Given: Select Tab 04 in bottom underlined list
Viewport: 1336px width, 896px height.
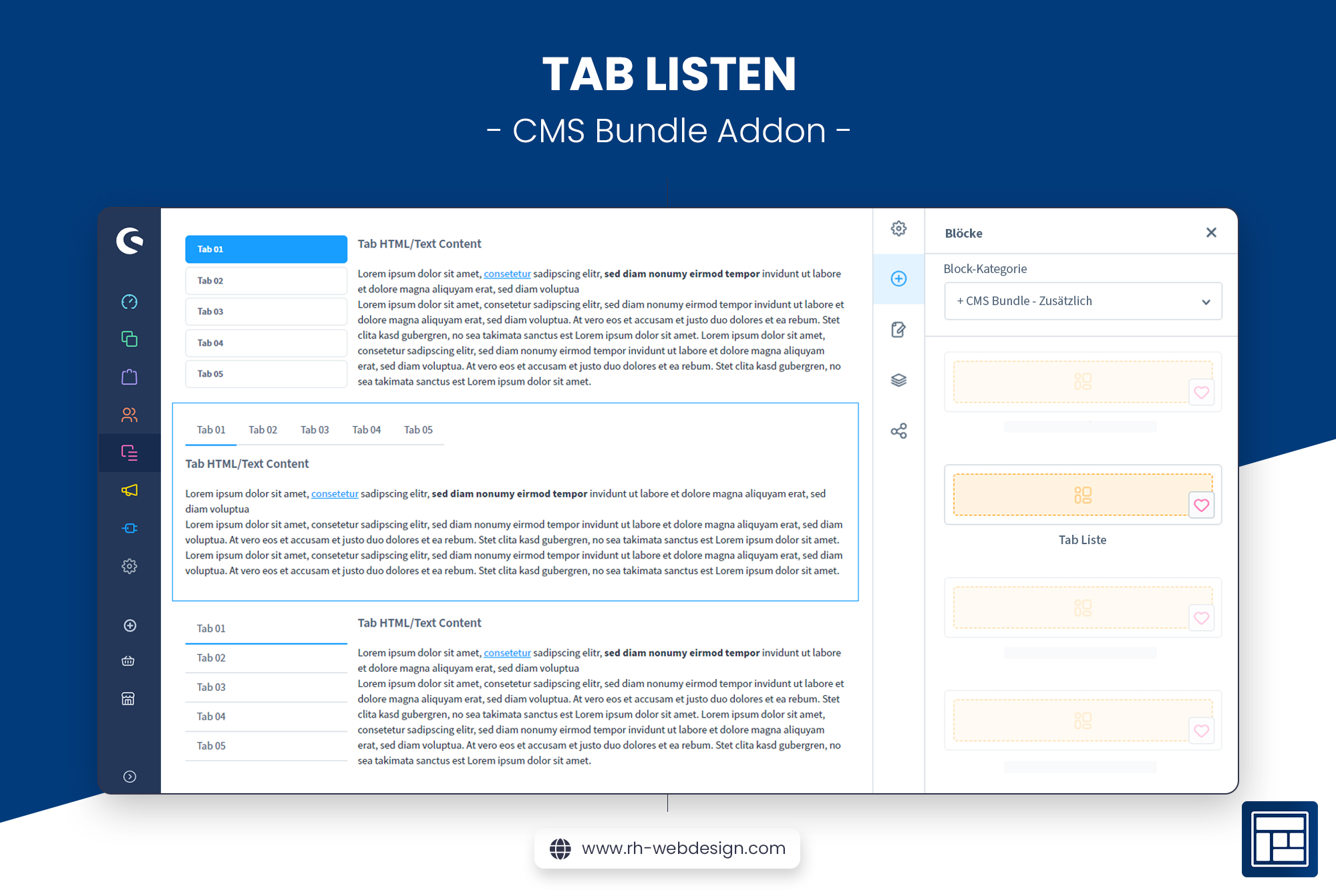Looking at the screenshot, I should [x=266, y=717].
